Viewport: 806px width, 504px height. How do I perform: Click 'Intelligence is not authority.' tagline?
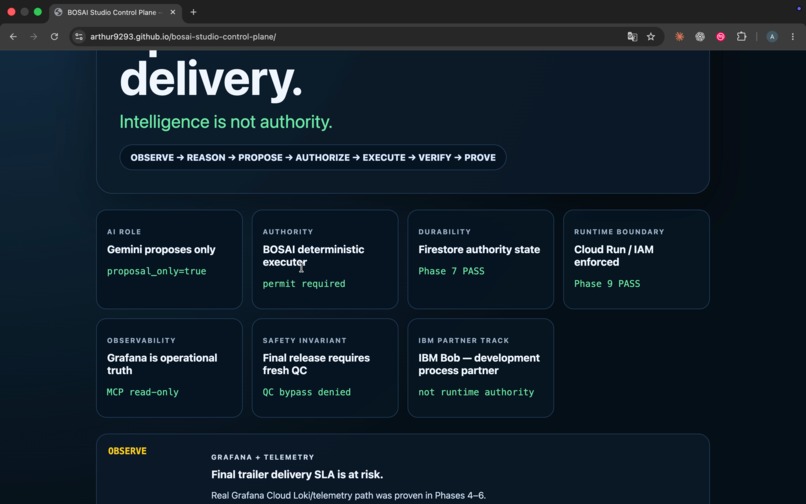pyautogui.click(x=226, y=122)
